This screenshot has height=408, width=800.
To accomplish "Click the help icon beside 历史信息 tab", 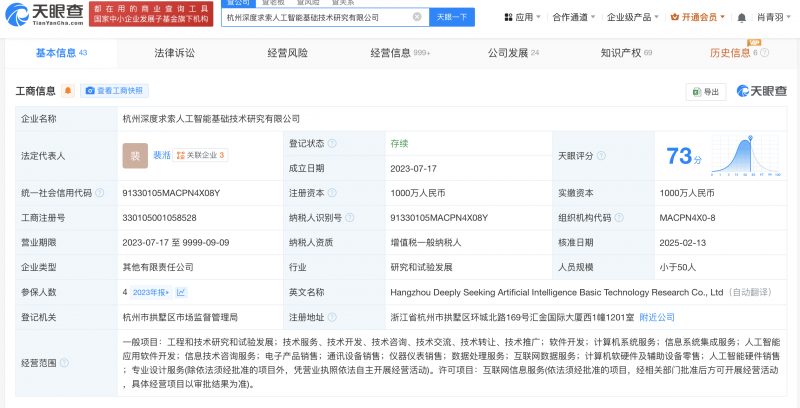I will (764, 53).
